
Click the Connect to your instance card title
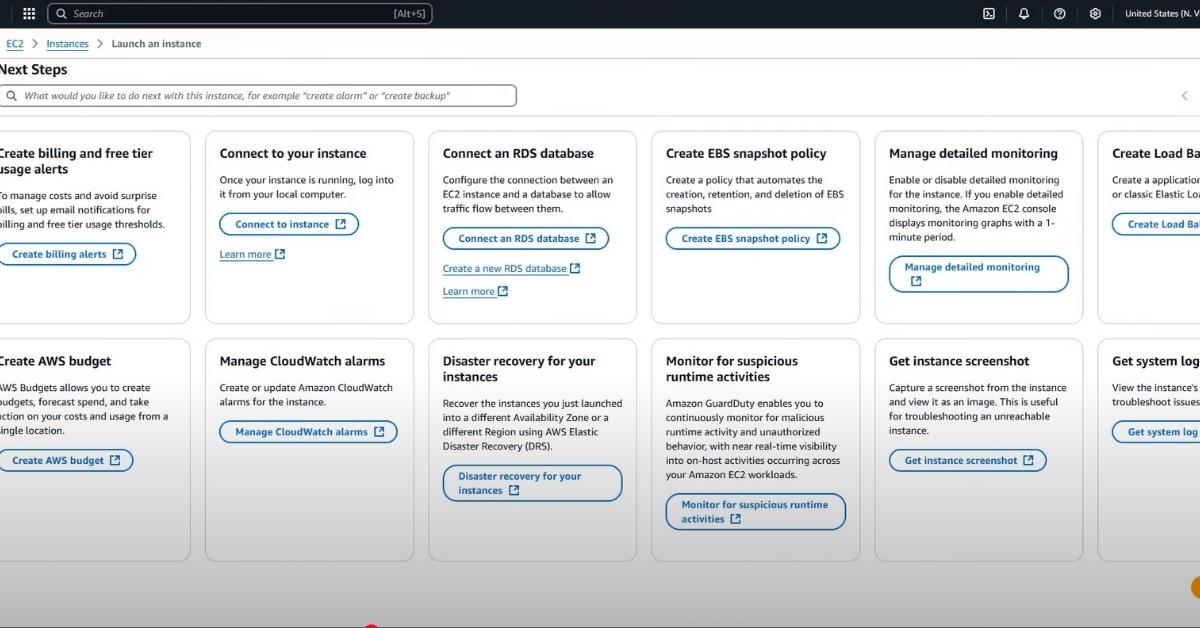293,153
